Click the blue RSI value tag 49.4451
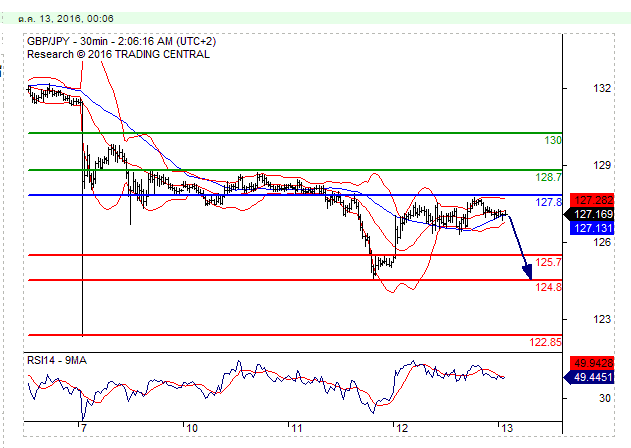The width and height of the screenshot is (631, 448). pos(590,378)
